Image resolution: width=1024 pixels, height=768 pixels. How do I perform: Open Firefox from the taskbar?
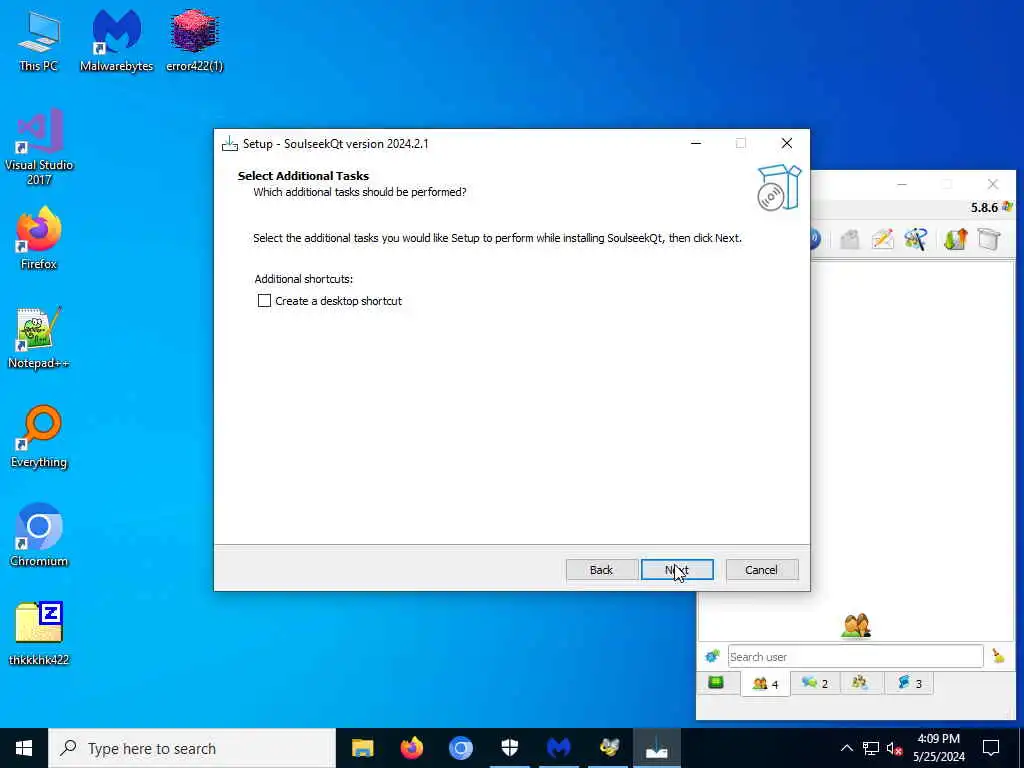411,748
